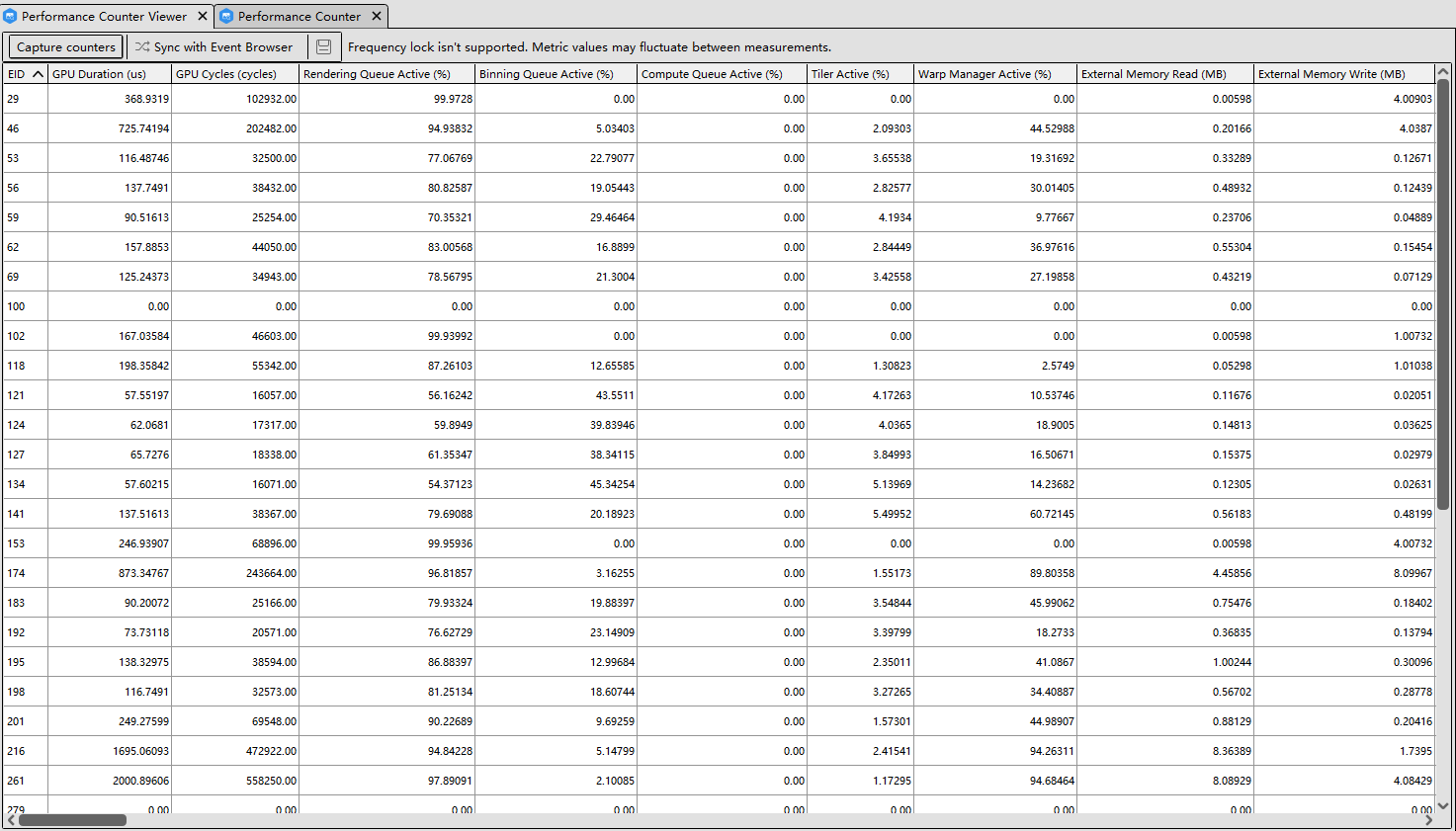
Task: Click Binning Queue value 12.65585
Action: point(613,366)
